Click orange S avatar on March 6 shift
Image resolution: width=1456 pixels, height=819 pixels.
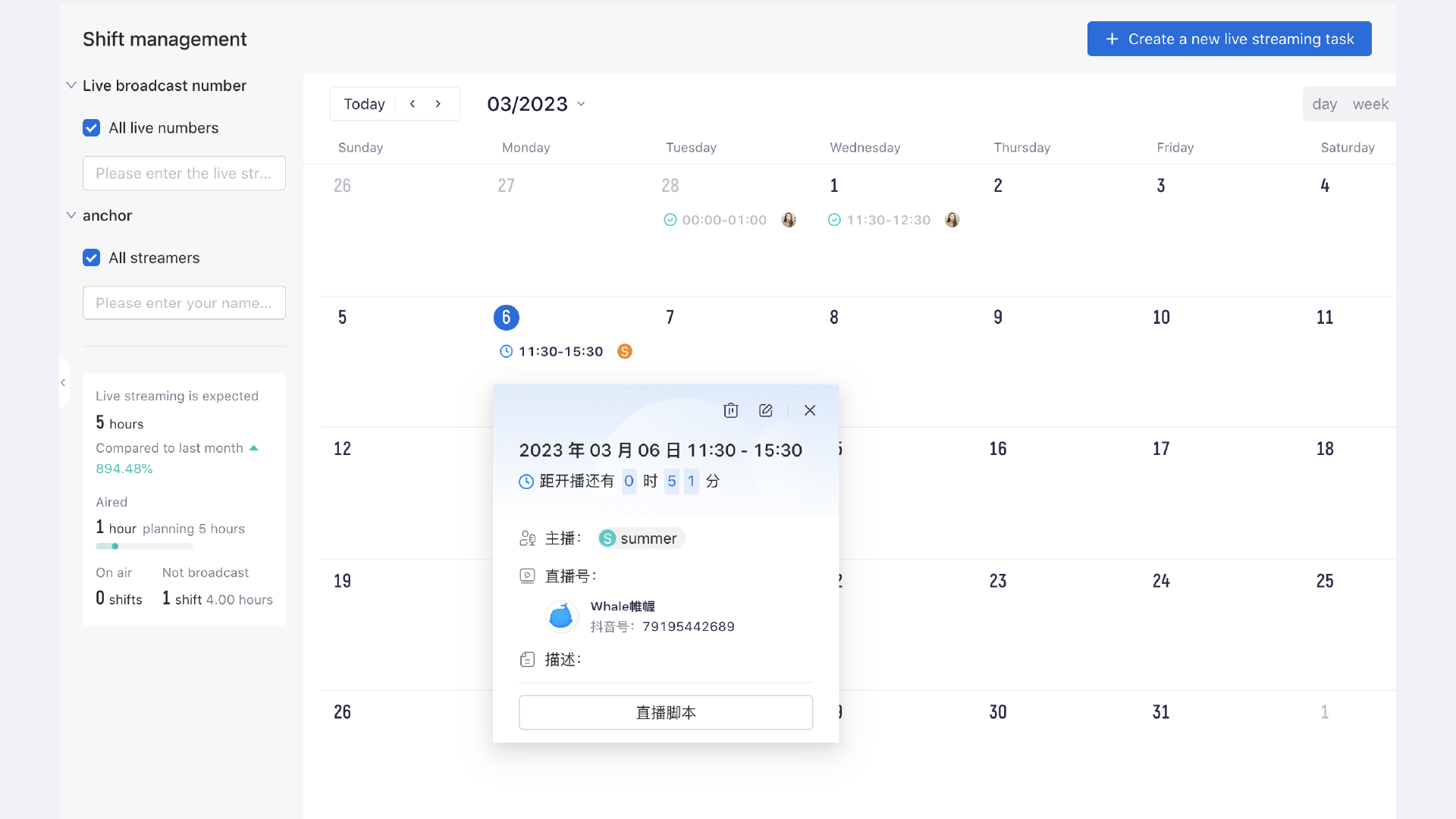pyautogui.click(x=625, y=351)
